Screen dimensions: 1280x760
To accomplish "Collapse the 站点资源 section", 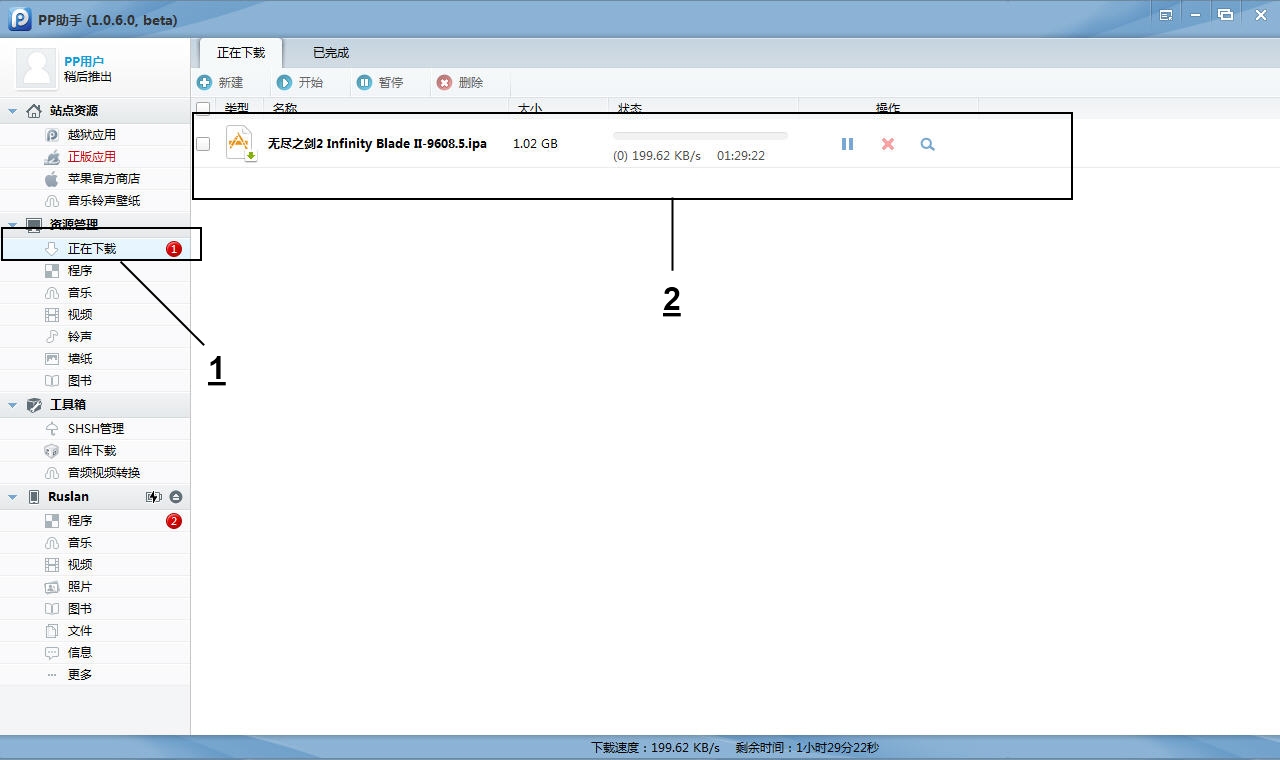I will click(13, 111).
